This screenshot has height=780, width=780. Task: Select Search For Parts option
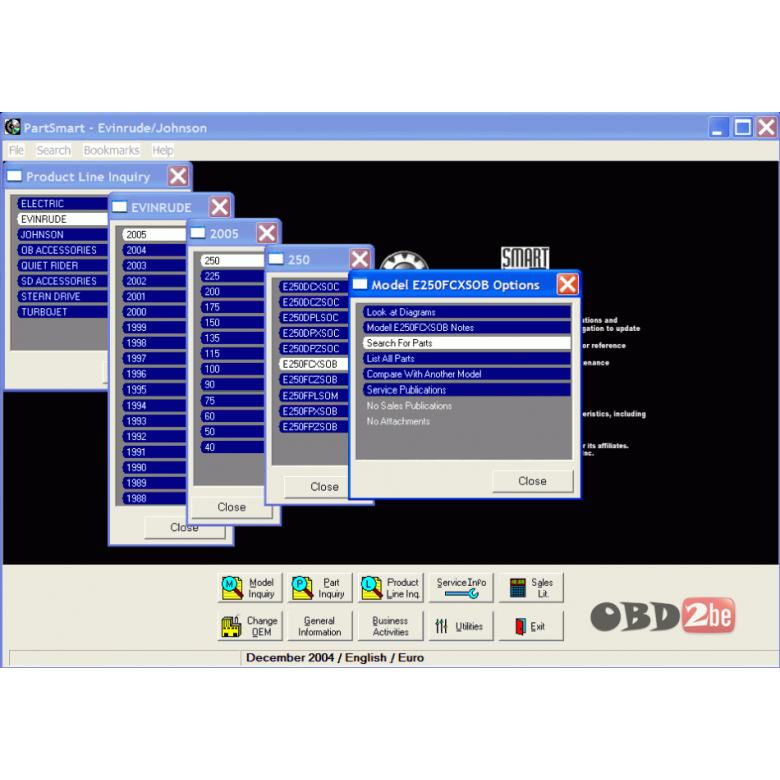[467, 343]
